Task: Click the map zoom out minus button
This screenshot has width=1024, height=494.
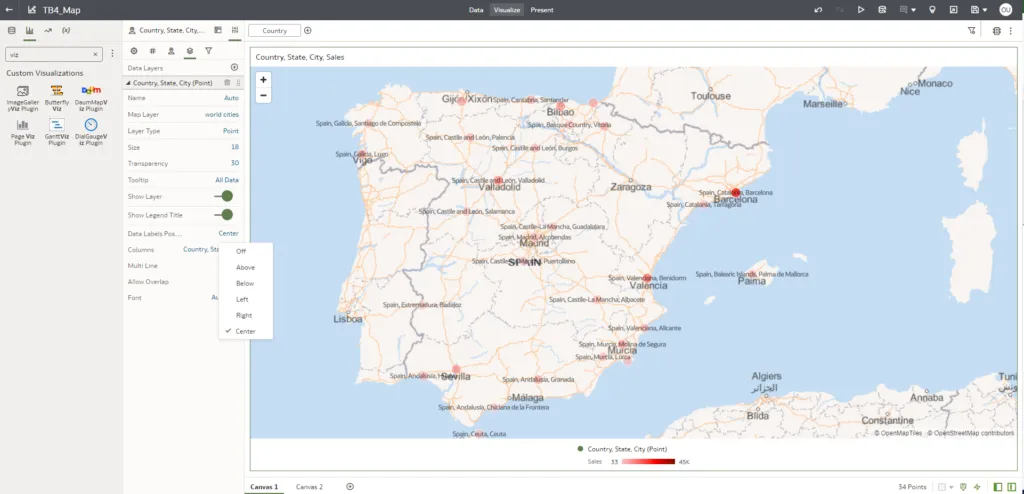Action: [x=263, y=95]
